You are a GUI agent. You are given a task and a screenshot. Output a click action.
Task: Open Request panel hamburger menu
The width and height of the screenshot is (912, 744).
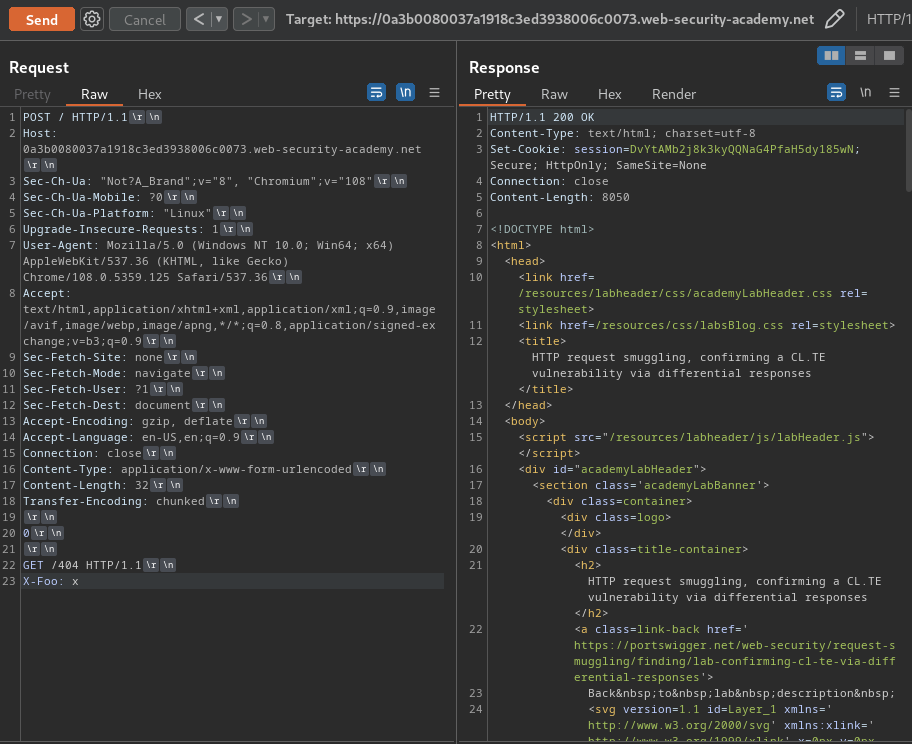point(434,92)
